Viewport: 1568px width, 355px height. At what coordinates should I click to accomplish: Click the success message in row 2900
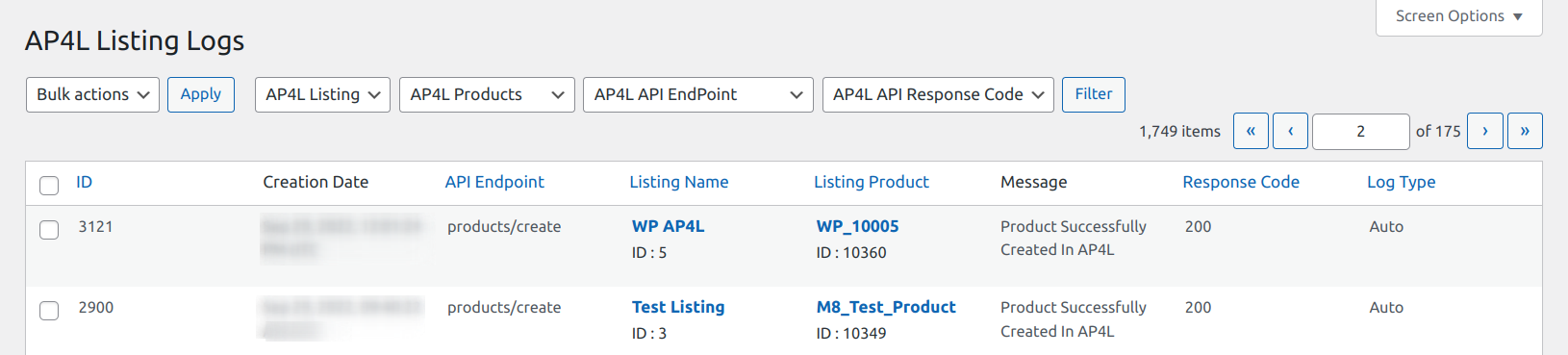(1074, 319)
